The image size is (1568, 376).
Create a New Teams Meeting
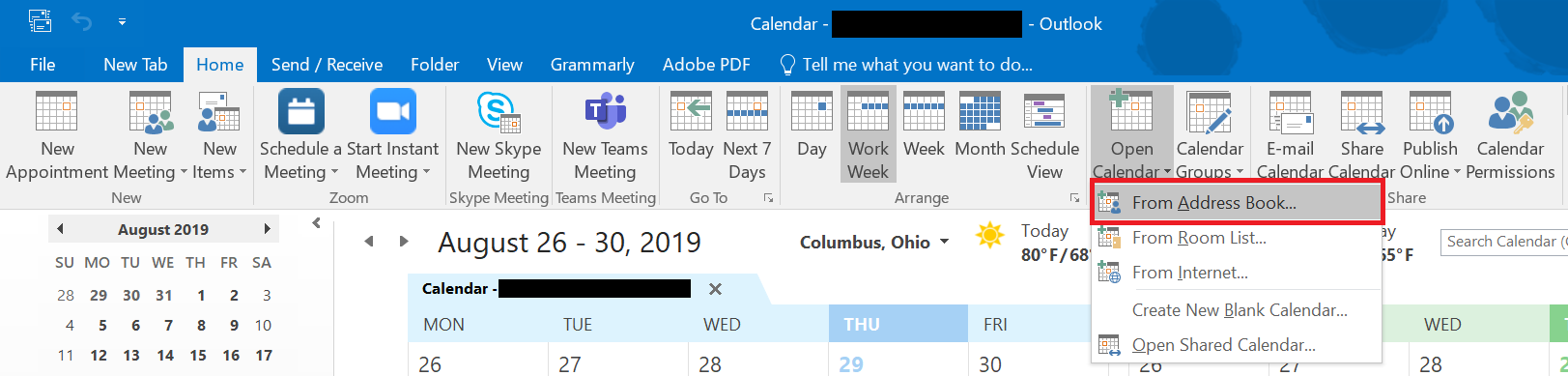(605, 135)
